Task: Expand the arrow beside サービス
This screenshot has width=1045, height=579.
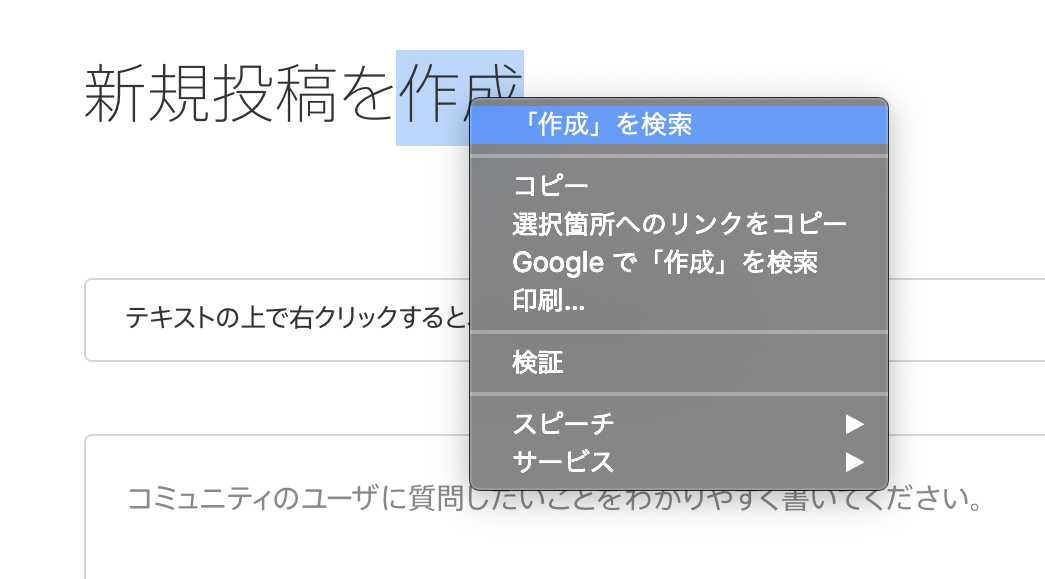Action: click(x=853, y=462)
